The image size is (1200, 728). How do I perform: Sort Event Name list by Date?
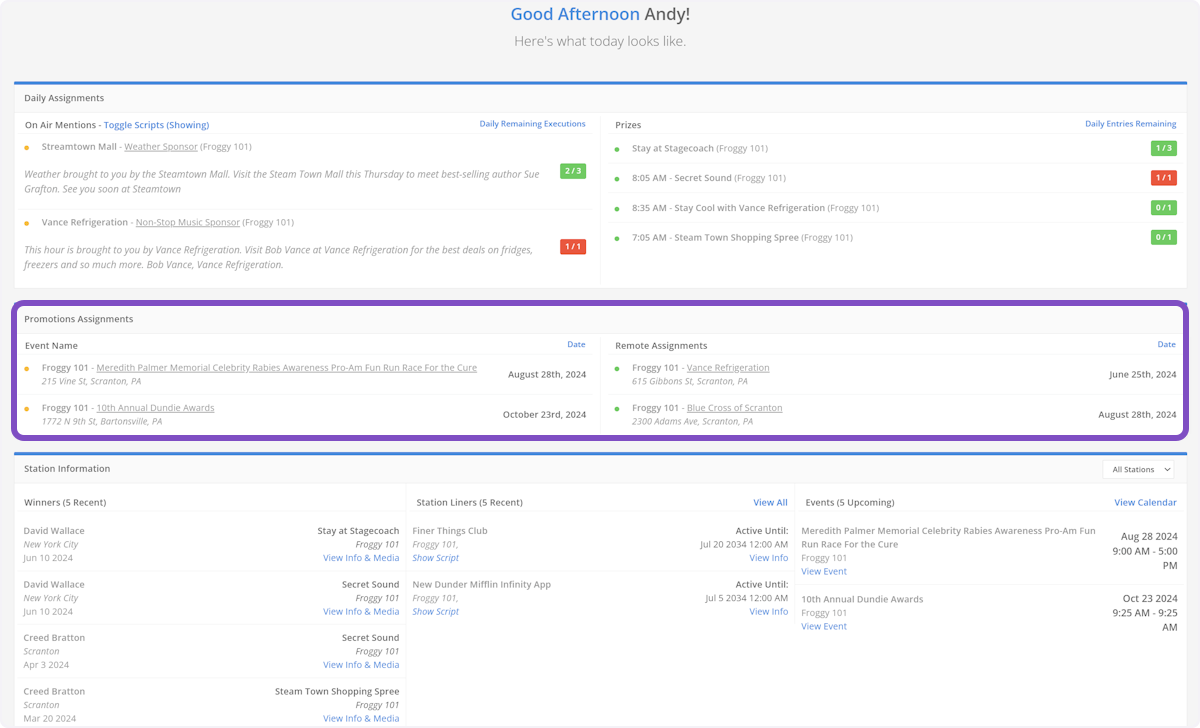pos(576,345)
